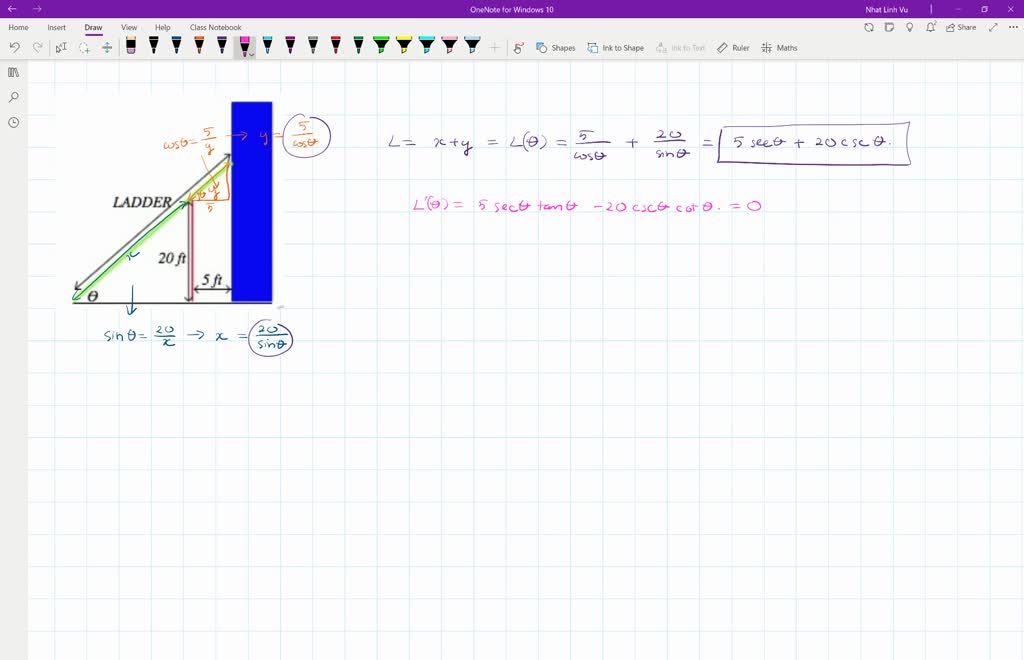Image resolution: width=1024 pixels, height=660 pixels.
Task: Open the Class Notebook tab
Action: tap(214, 27)
